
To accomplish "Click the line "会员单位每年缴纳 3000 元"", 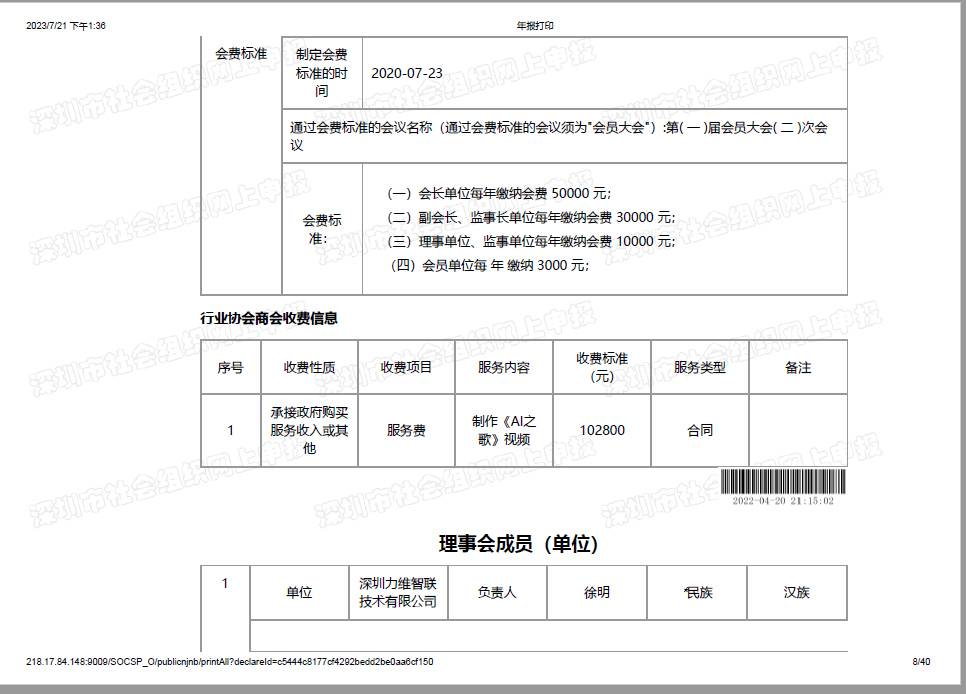I will pyautogui.click(x=490, y=266).
